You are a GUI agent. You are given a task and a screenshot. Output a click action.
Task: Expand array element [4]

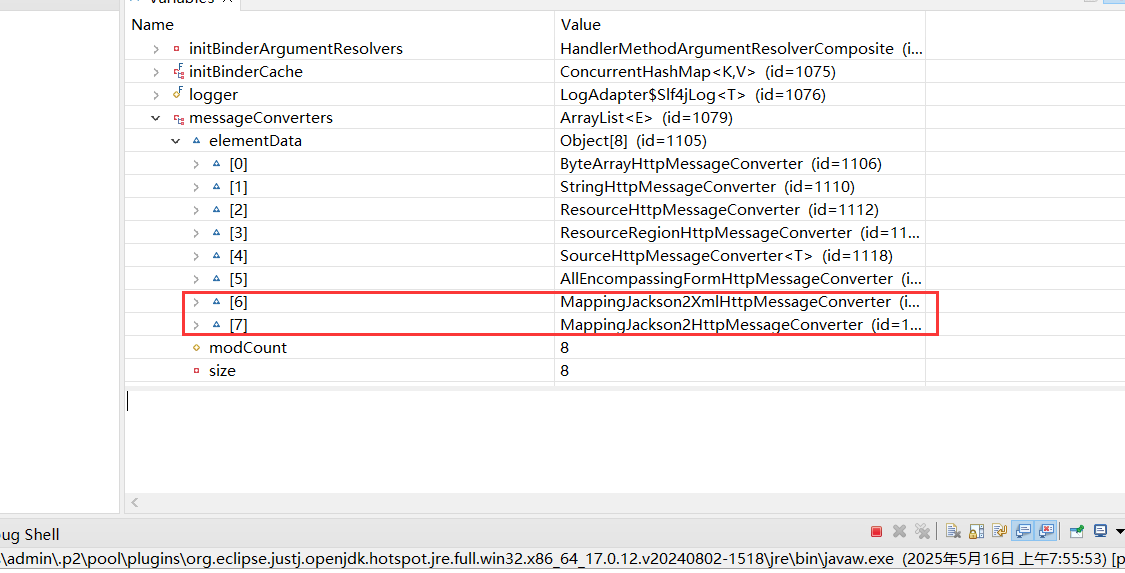point(196,255)
